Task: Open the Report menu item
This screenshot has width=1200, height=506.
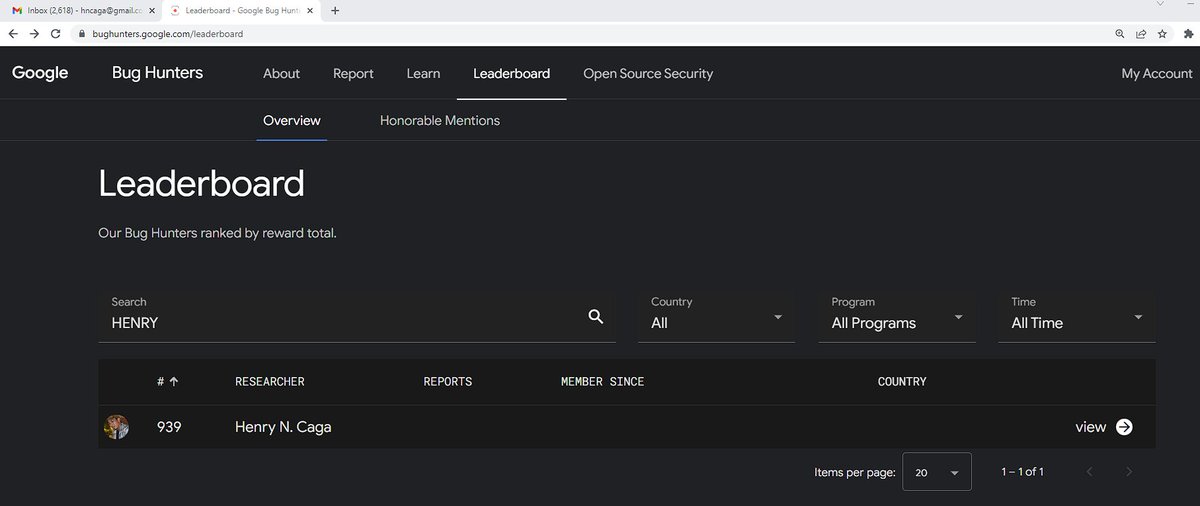Action: point(353,73)
